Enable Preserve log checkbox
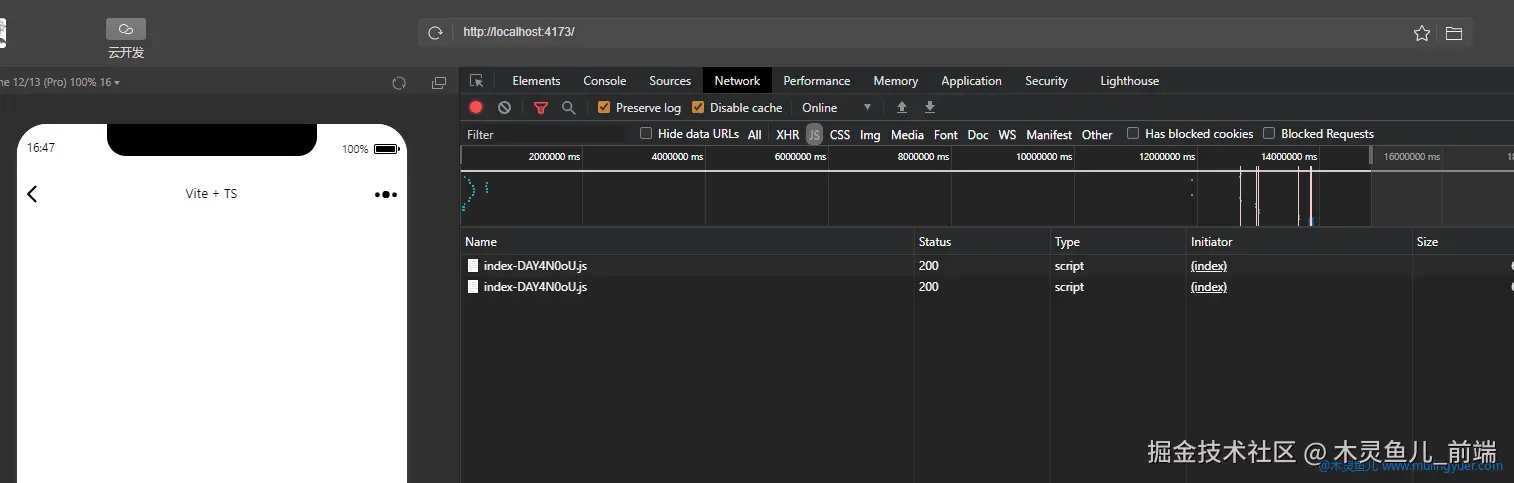Image resolution: width=1514 pixels, height=483 pixels. tap(604, 107)
